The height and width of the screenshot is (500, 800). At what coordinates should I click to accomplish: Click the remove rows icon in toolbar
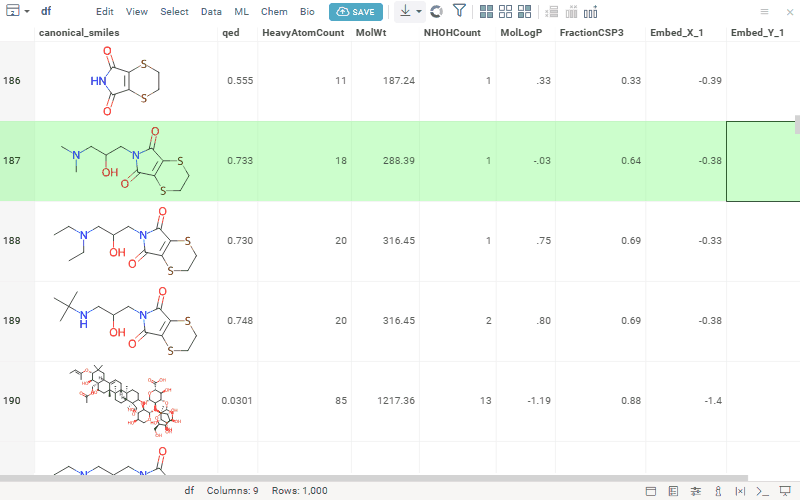pos(550,12)
